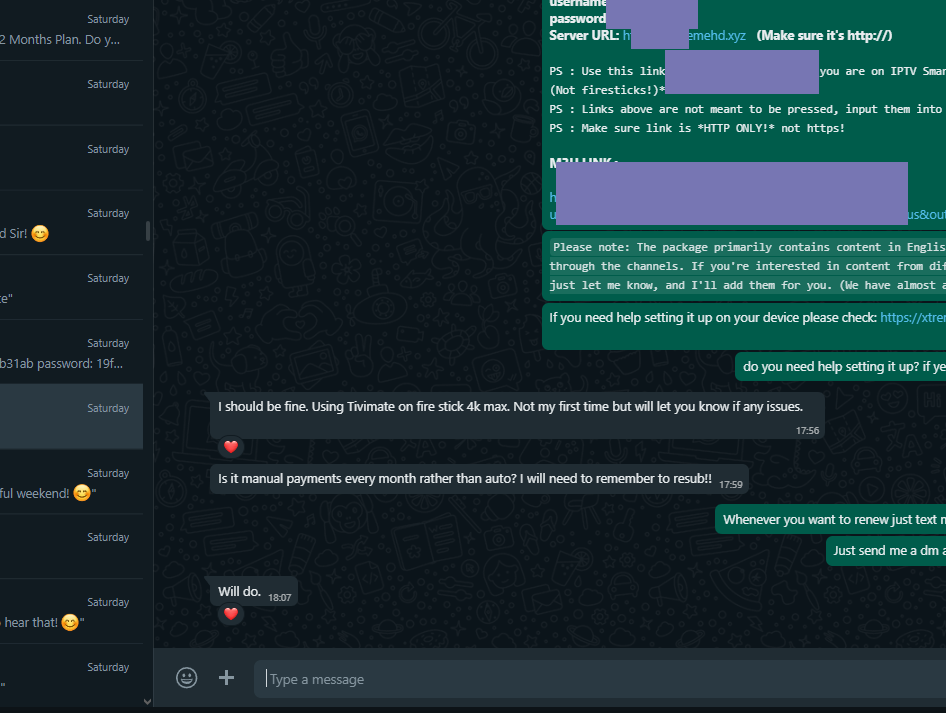The height and width of the screenshot is (713, 946).
Task: Open the xtremehd.xyz server URL link
Action: coord(684,36)
